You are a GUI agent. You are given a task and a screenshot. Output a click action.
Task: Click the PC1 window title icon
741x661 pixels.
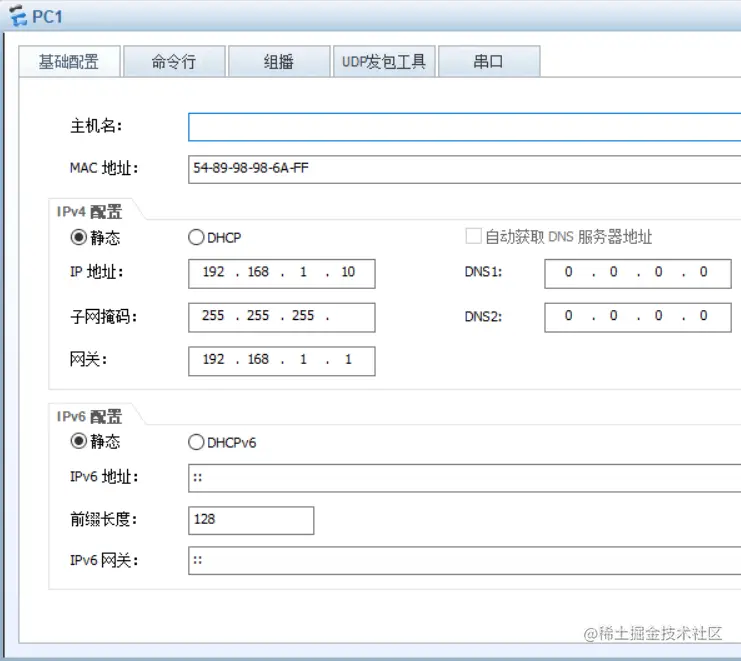click(17, 15)
